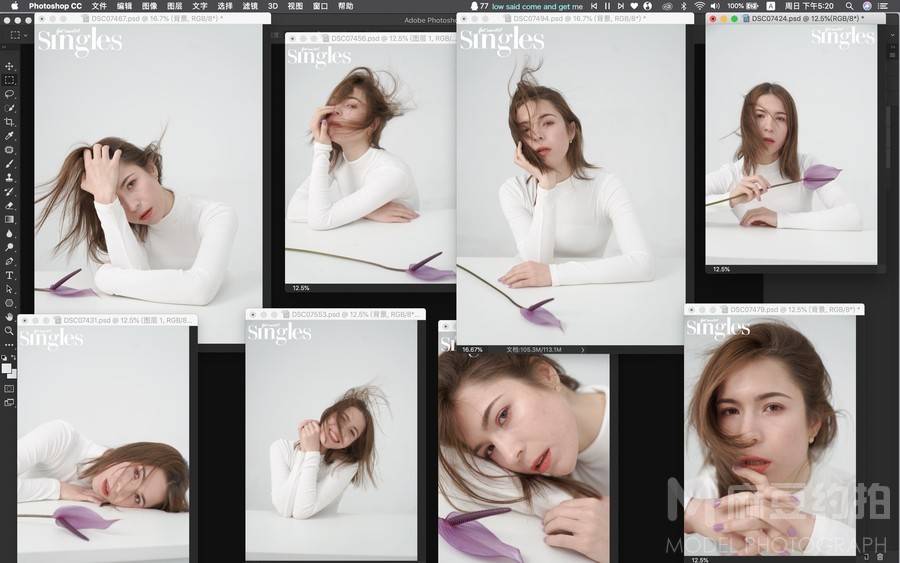Select the Clone Stamp tool

(9, 177)
